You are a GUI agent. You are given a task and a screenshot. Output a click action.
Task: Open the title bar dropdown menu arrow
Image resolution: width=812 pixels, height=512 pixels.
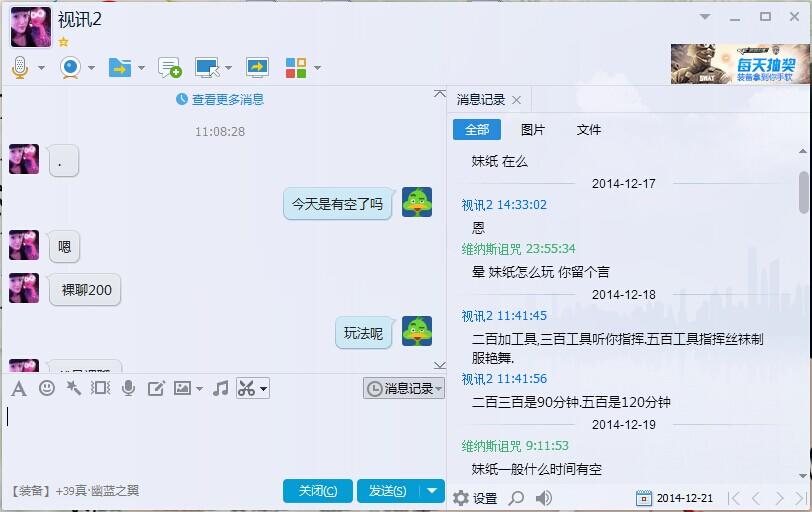point(705,17)
